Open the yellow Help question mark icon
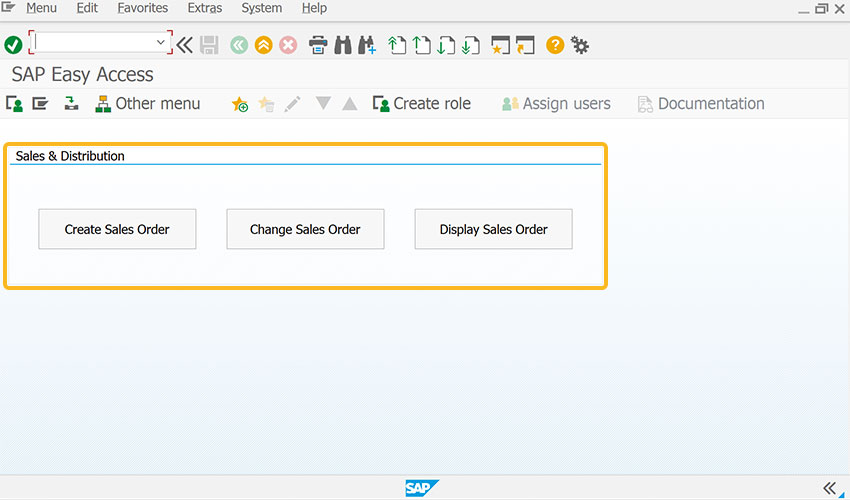Viewport: 850px width, 500px height. click(555, 45)
